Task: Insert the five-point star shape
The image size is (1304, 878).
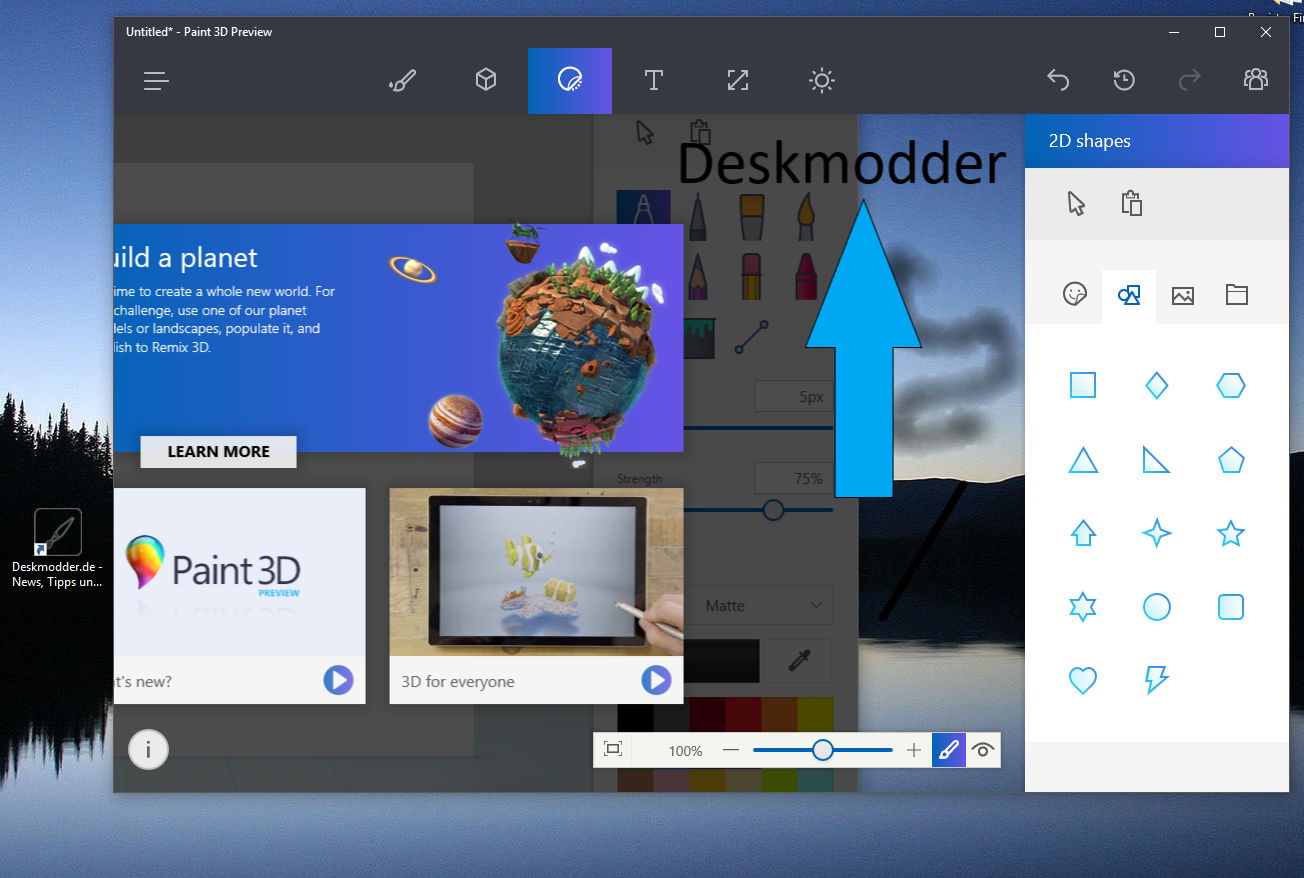Action: click(1231, 533)
